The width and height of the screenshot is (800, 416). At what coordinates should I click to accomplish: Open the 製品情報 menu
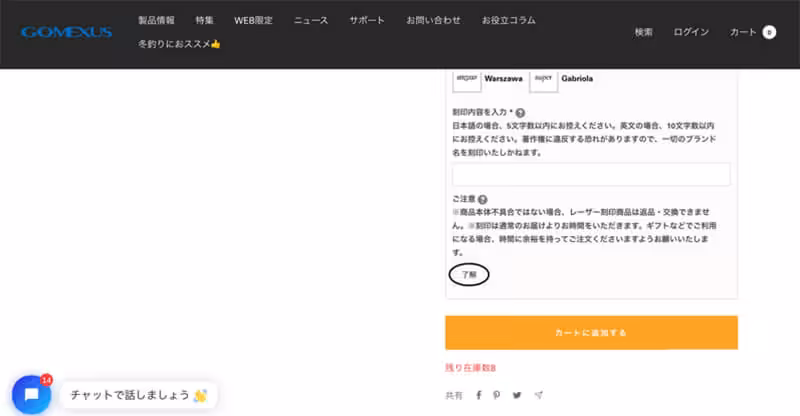coord(156,20)
